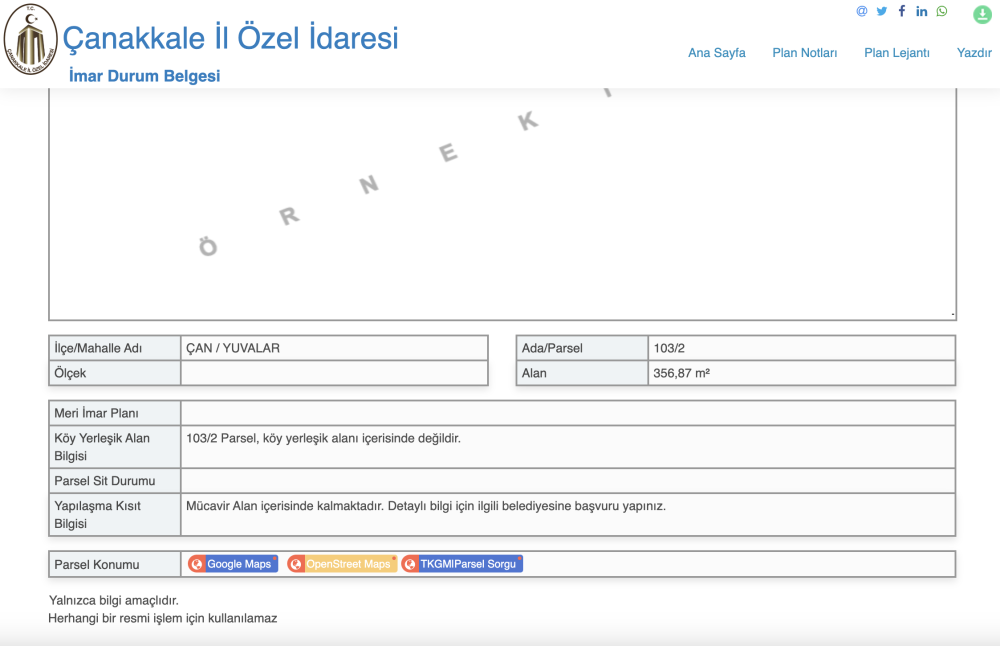Click the Parsel Sit Durumu label
Image resolution: width=1000 pixels, height=646 pixels.
point(105,481)
